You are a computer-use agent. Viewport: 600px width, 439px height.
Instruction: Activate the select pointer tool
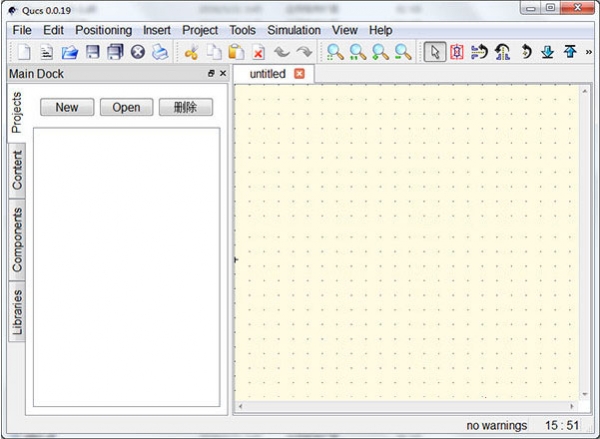[434, 52]
